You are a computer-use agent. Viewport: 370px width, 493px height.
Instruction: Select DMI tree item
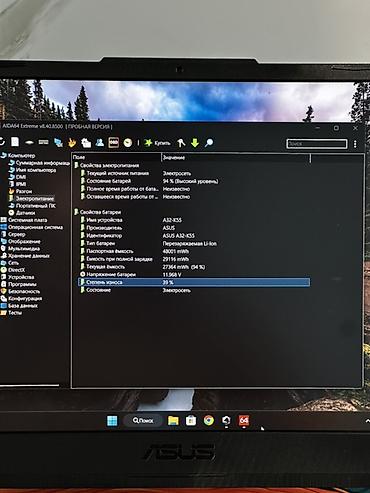coord(17,177)
